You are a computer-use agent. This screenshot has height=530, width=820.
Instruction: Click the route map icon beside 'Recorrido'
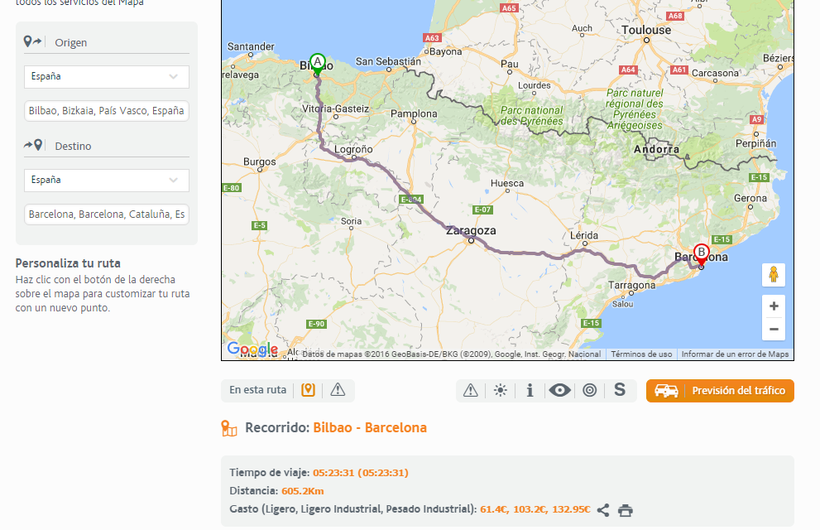click(x=229, y=428)
